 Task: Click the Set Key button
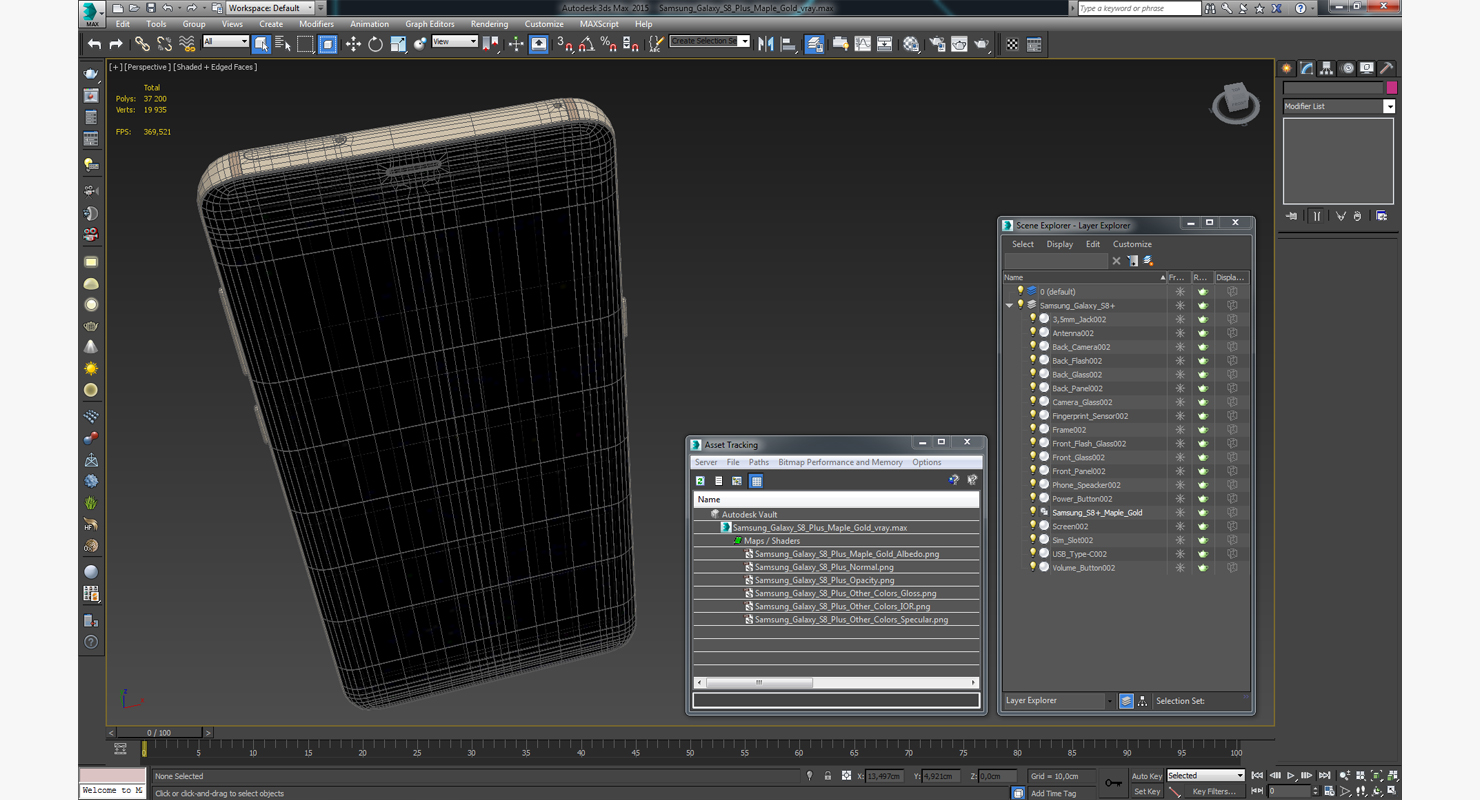coord(1147,792)
